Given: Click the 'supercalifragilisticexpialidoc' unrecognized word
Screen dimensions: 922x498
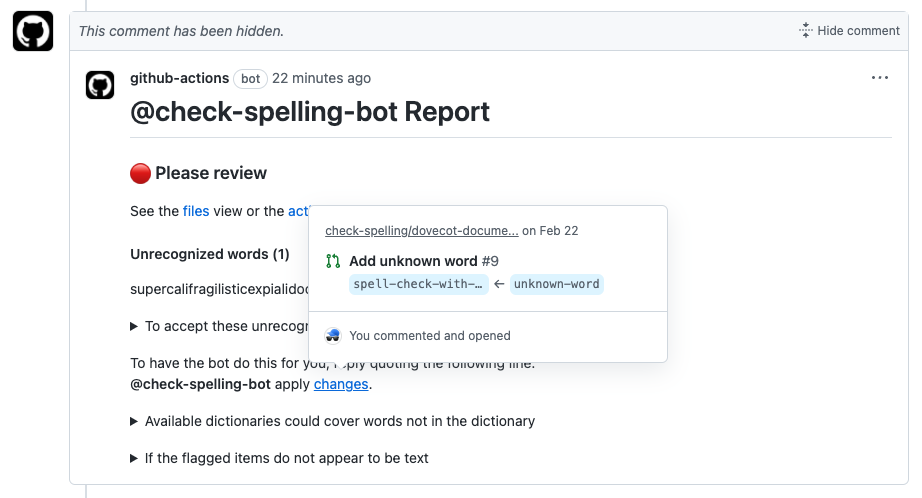Looking at the screenshot, I should click(x=219, y=289).
